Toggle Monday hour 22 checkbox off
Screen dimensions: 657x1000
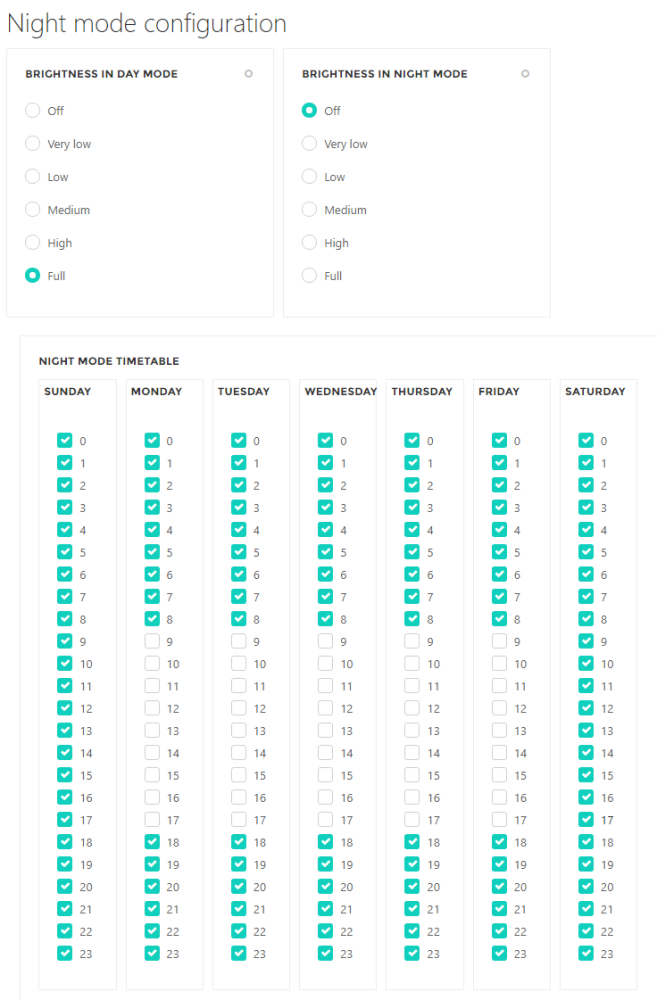pyautogui.click(x=152, y=932)
